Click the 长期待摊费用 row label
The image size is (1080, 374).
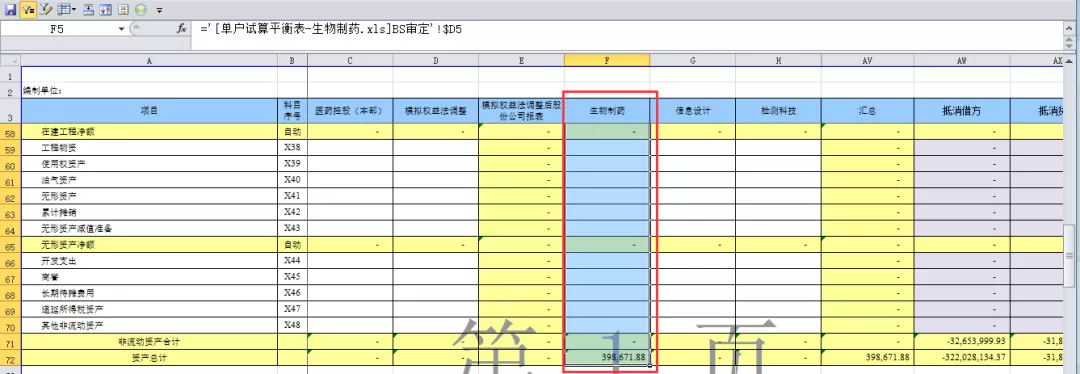coord(68,293)
